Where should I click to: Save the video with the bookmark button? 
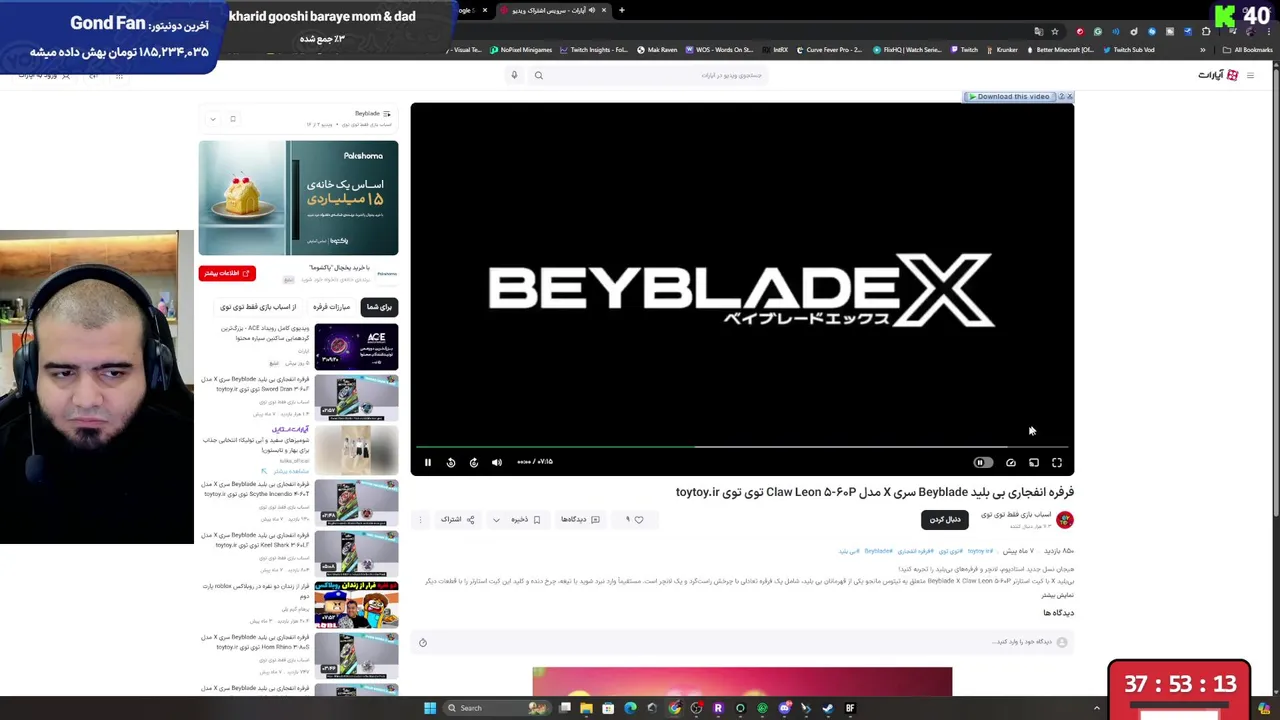(x=527, y=519)
